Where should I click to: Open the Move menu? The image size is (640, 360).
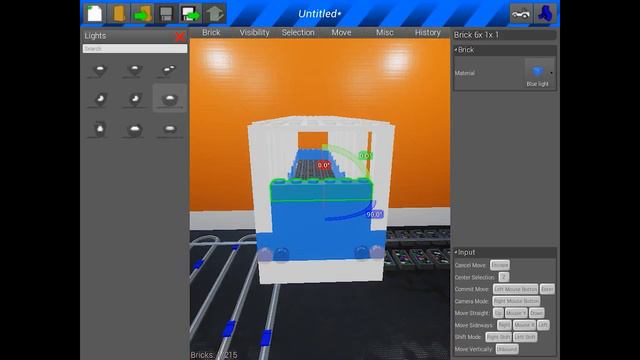tap(341, 32)
